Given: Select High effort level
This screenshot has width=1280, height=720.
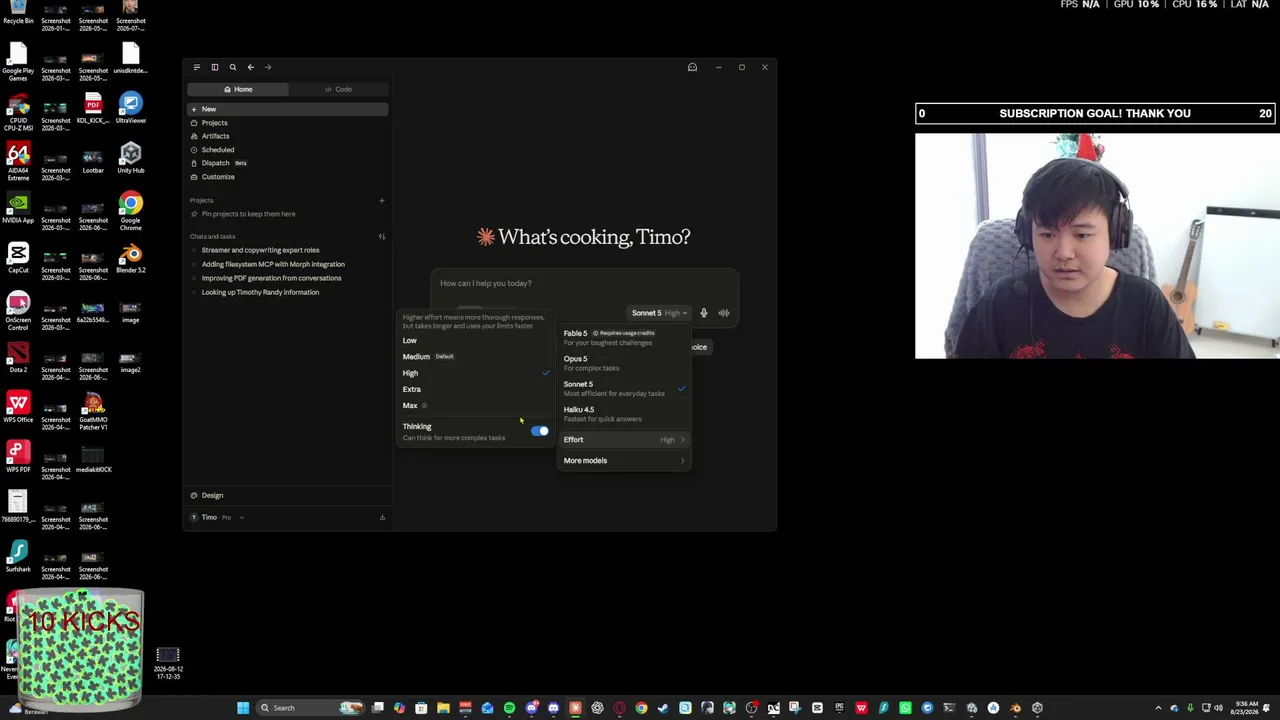Looking at the screenshot, I should tap(476, 373).
